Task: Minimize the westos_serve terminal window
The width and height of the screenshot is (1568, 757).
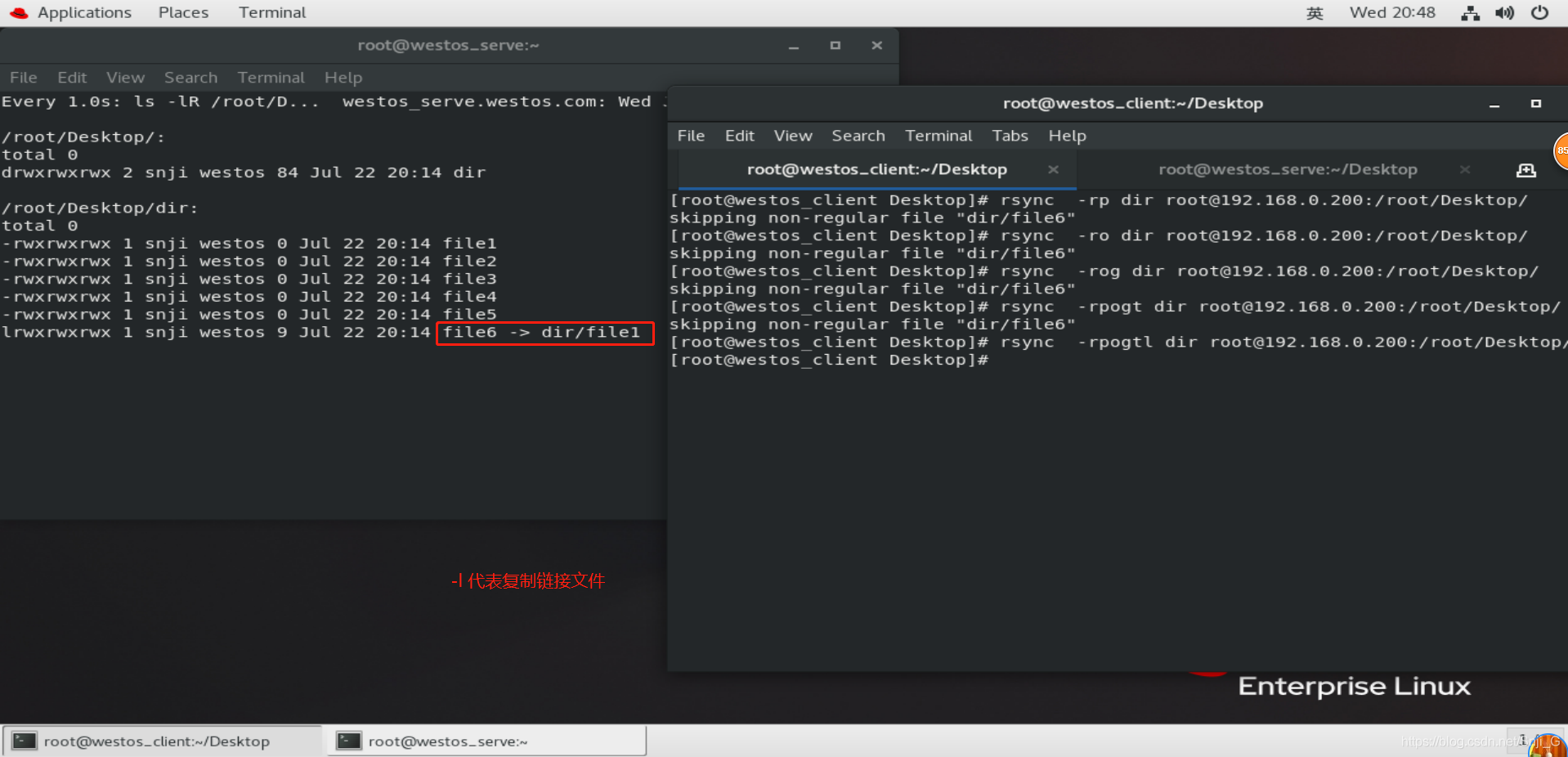Action: 793,46
